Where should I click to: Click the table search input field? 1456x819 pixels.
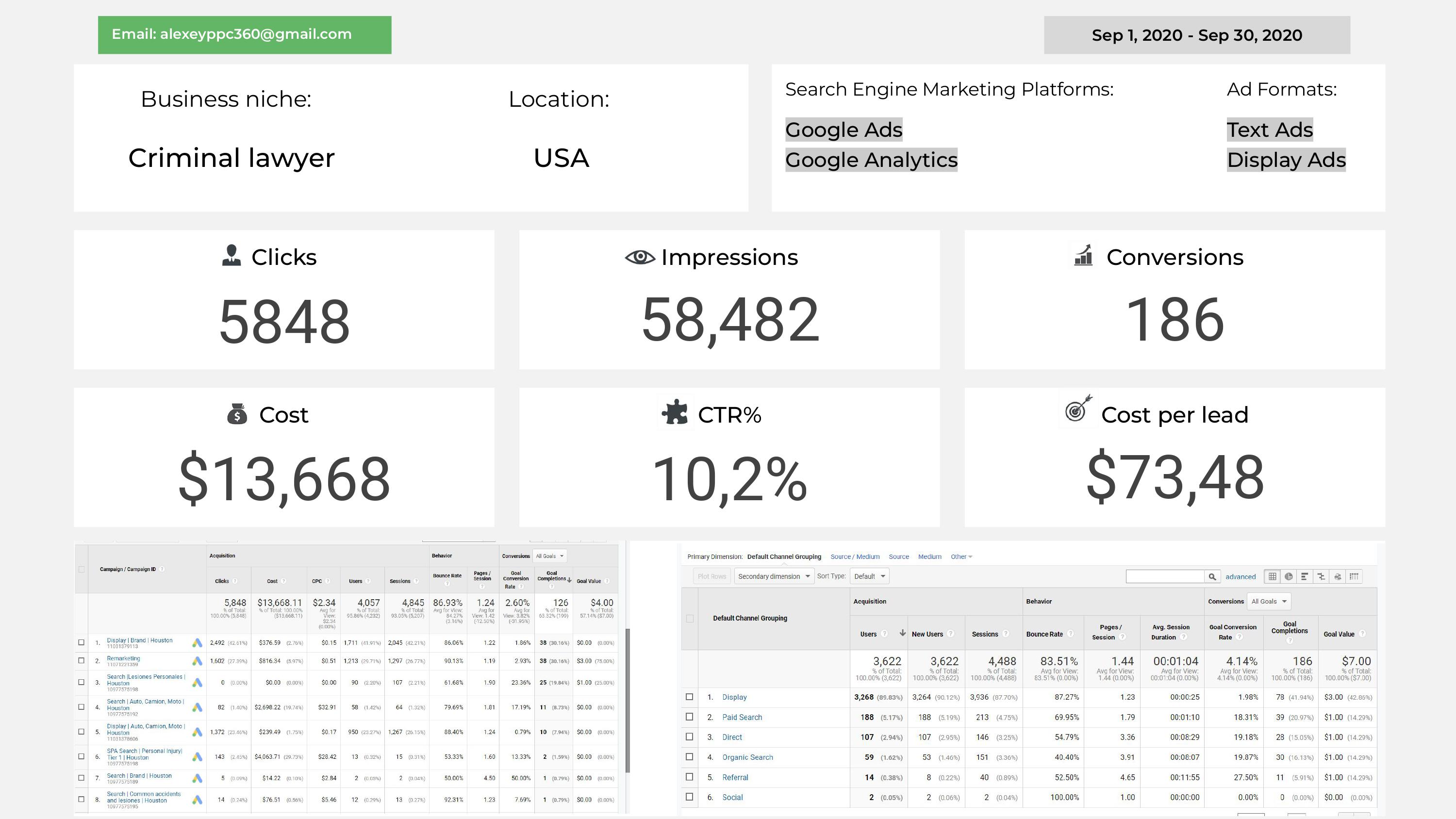1164,576
